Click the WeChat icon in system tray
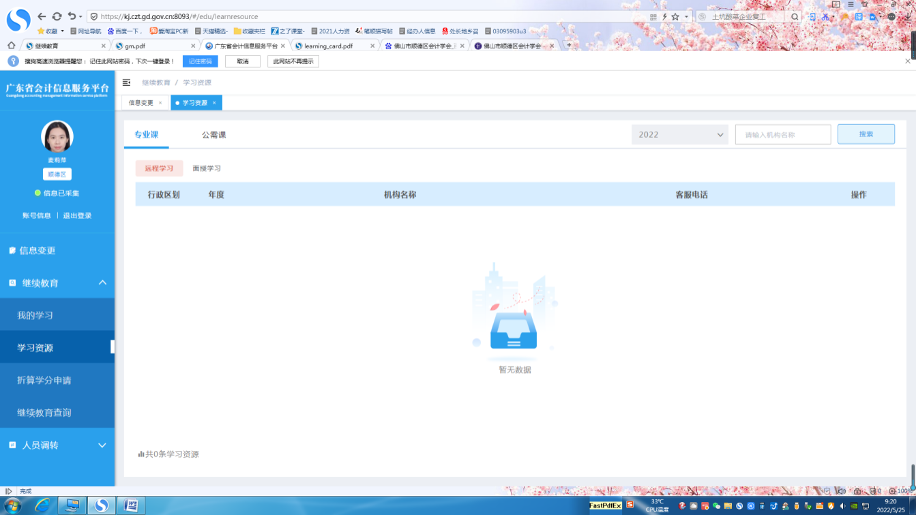The height and width of the screenshot is (516, 916). click(716, 506)
